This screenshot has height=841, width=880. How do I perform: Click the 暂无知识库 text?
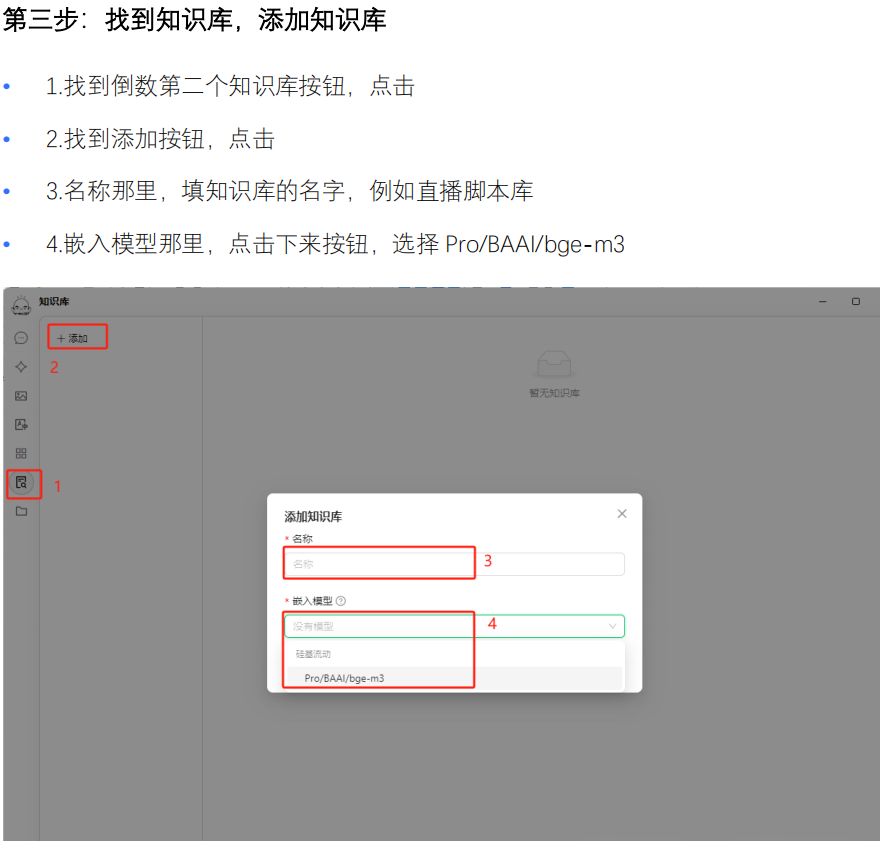pos(554,393)
